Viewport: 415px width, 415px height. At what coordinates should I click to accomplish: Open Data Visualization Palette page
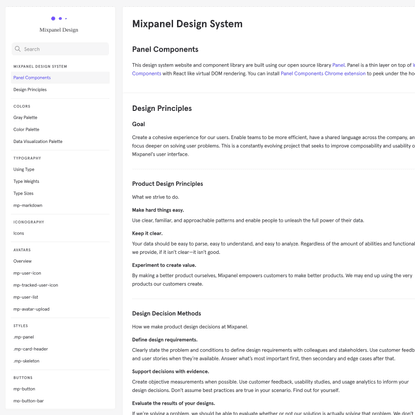pos(38,142)
